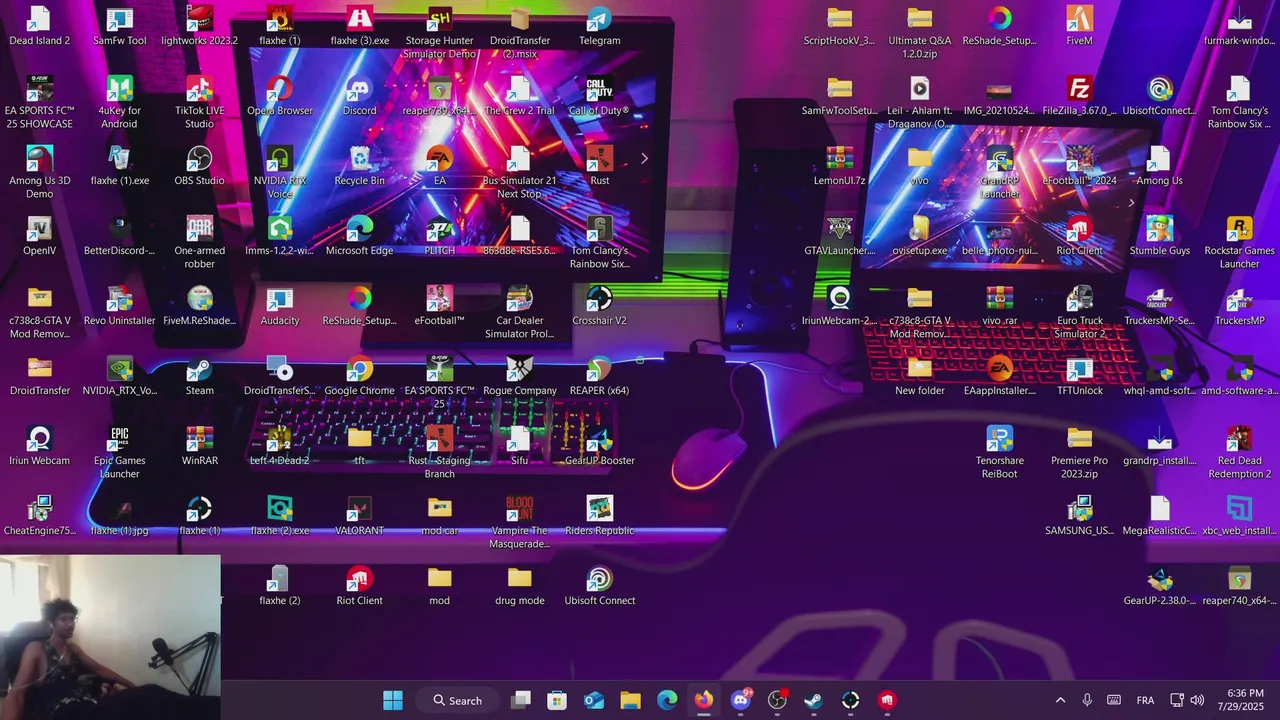Image resolution: width=1280 pixels, height=720 pixels.
Task: Select the New folder icon
Action: [x=919, y=377]
